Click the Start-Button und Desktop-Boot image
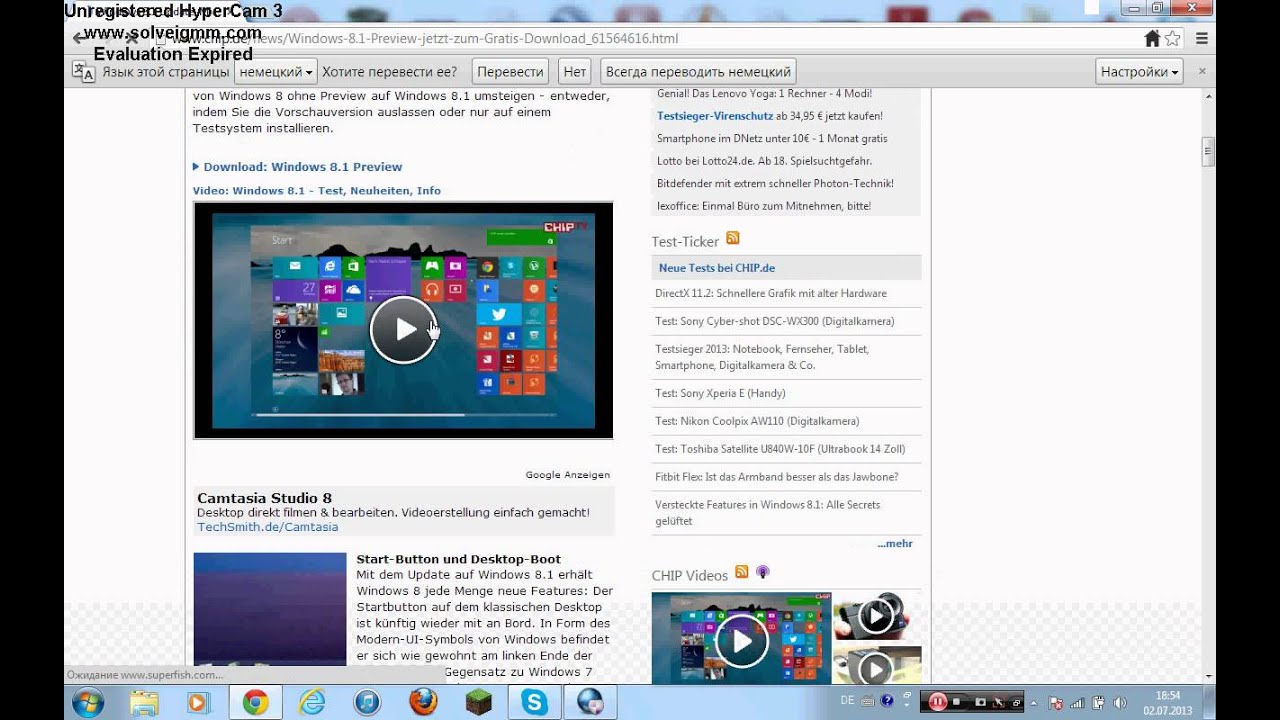 [270, 608]
